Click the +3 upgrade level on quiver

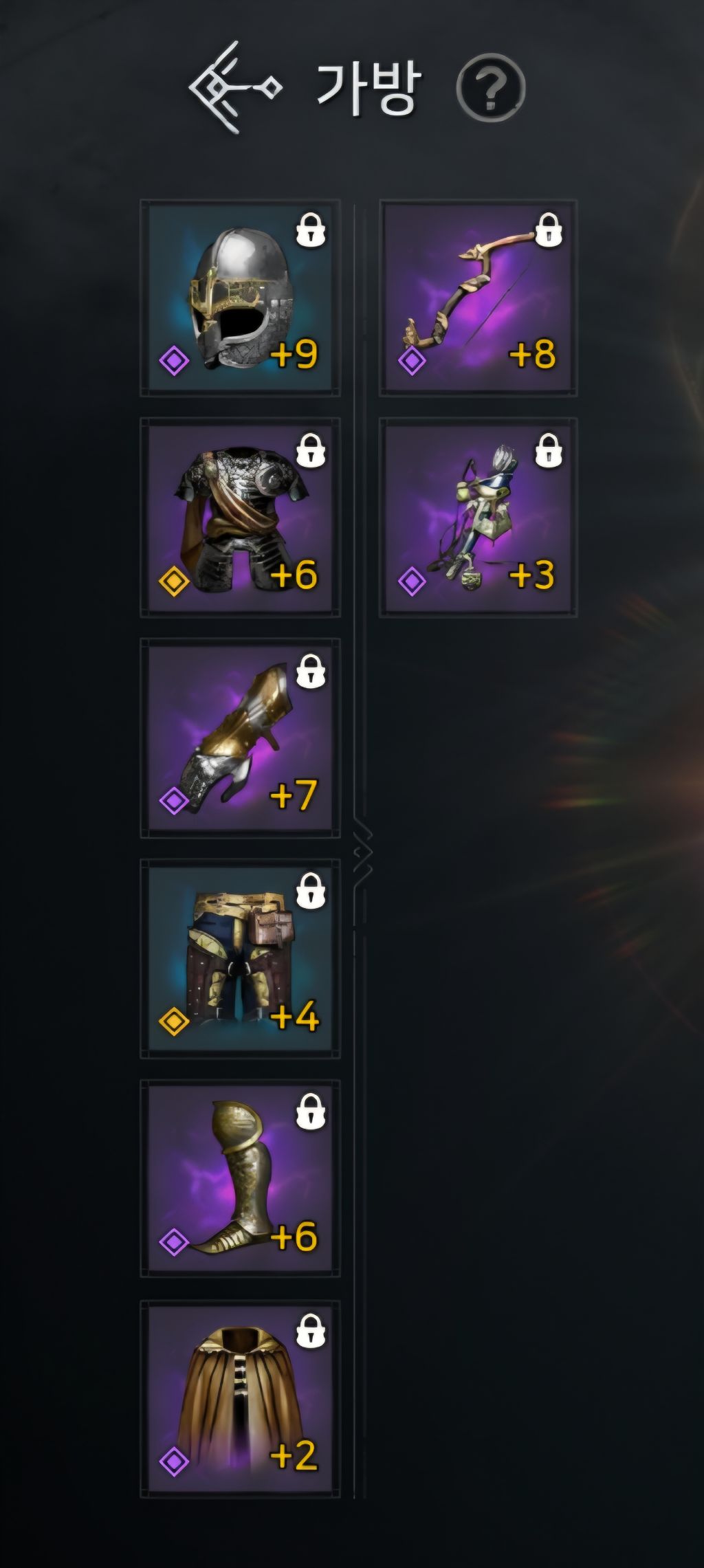(x=531, y=575)
